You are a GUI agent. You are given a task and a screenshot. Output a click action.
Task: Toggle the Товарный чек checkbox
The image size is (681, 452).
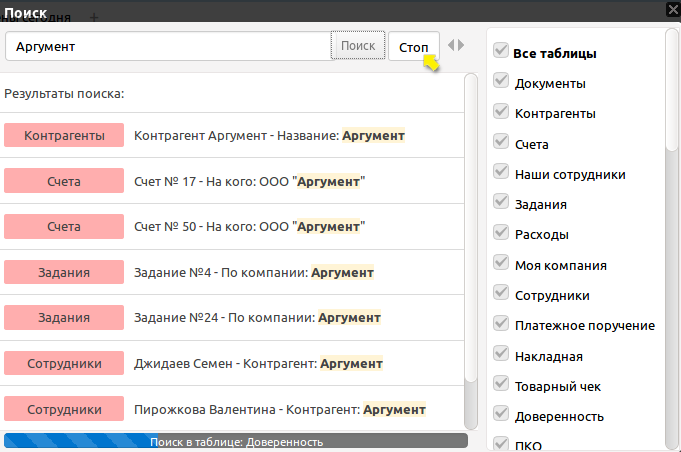coord(501,385)
